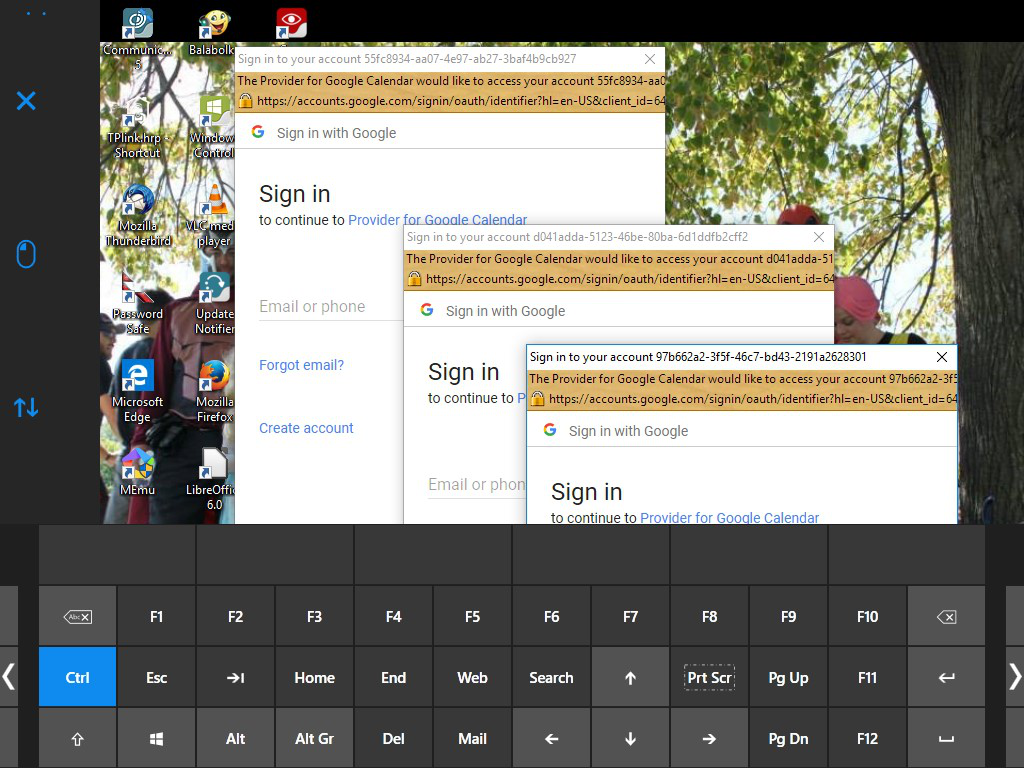
Task: Select the Password Safe desktop icon
Action: tap(137, 304)
